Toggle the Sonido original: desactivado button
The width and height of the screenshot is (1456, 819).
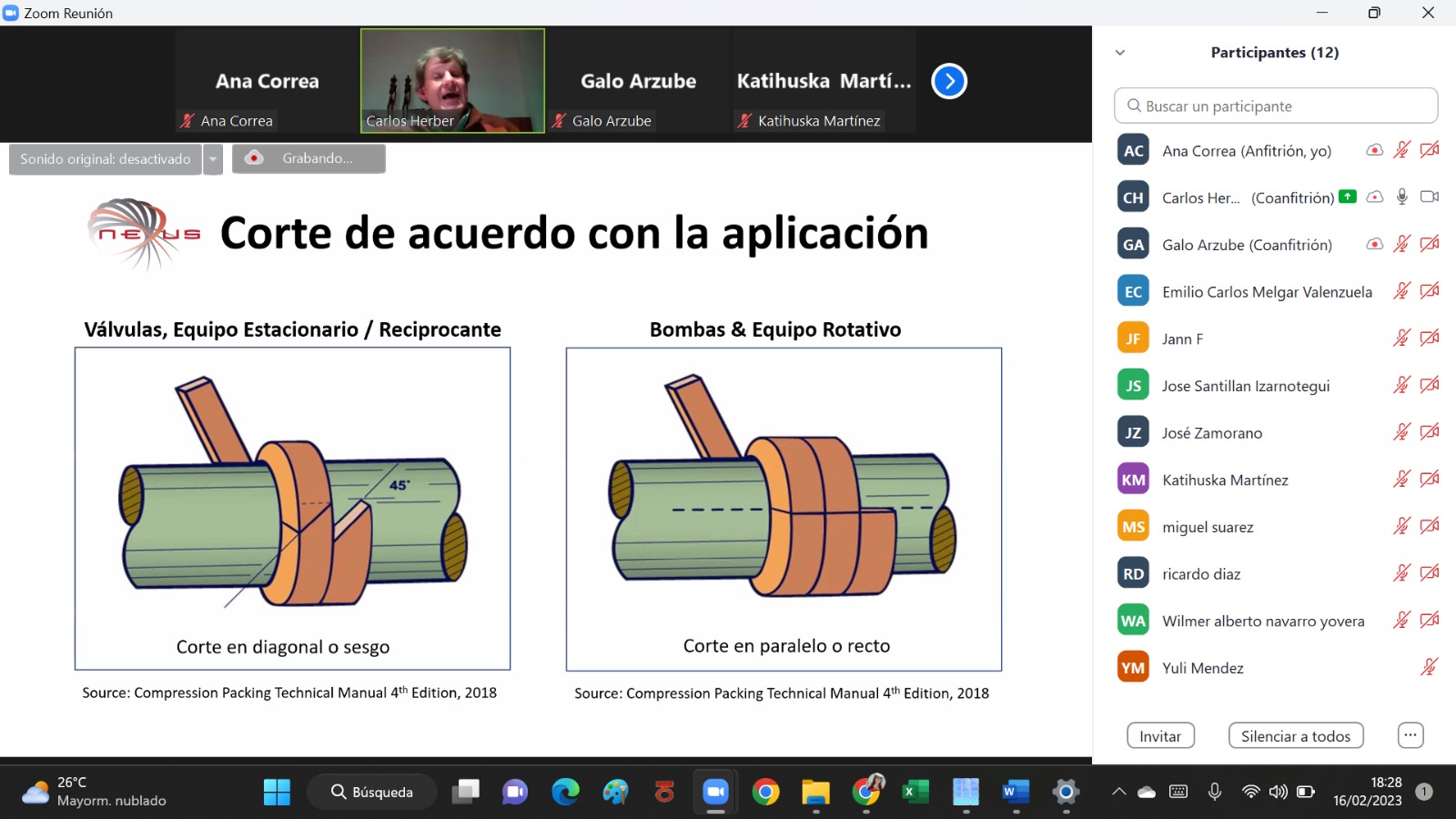pyautogui.click(x=106, y=159)
